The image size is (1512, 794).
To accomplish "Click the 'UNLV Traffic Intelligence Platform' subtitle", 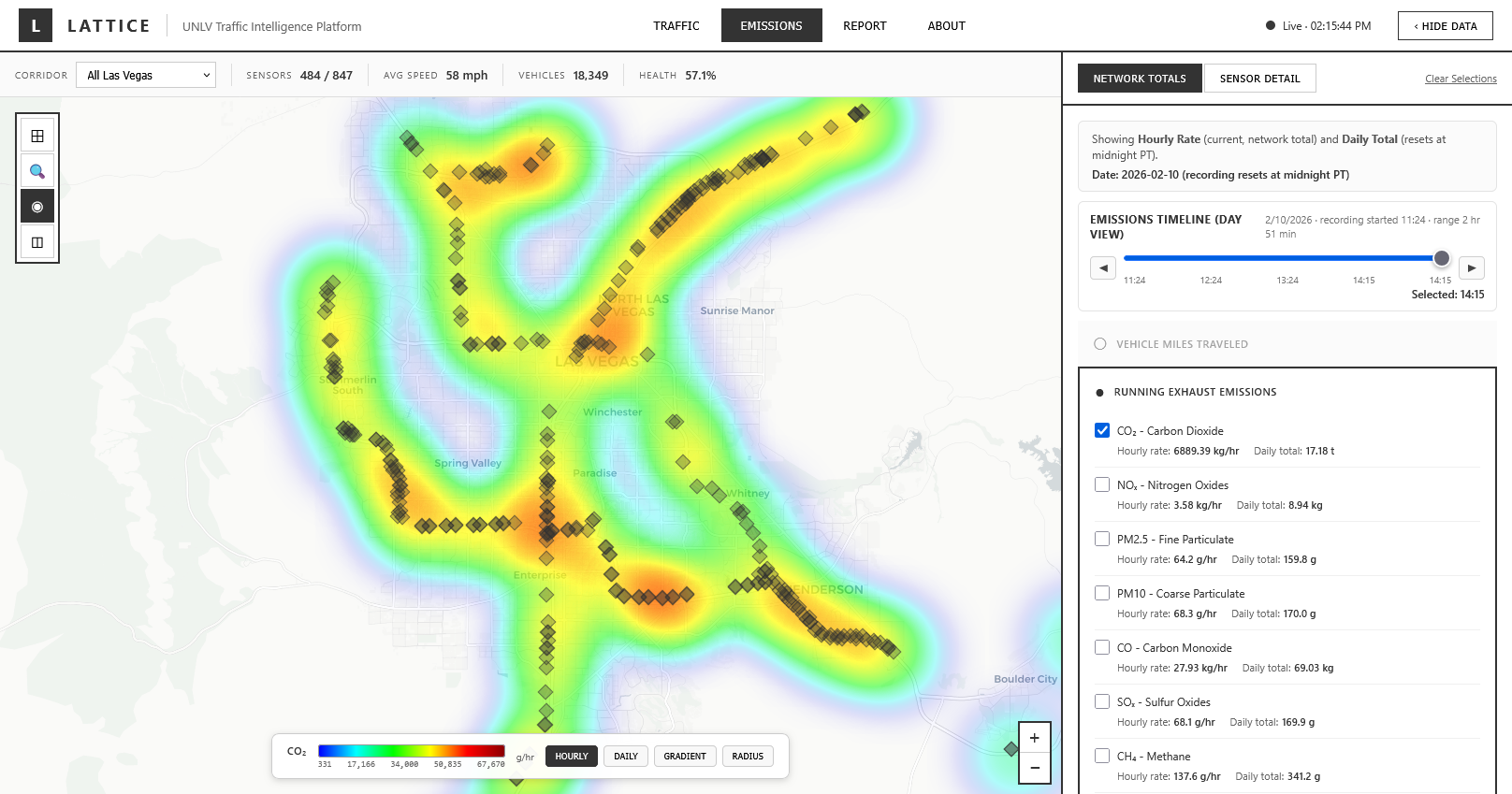I will click(271, 26).
